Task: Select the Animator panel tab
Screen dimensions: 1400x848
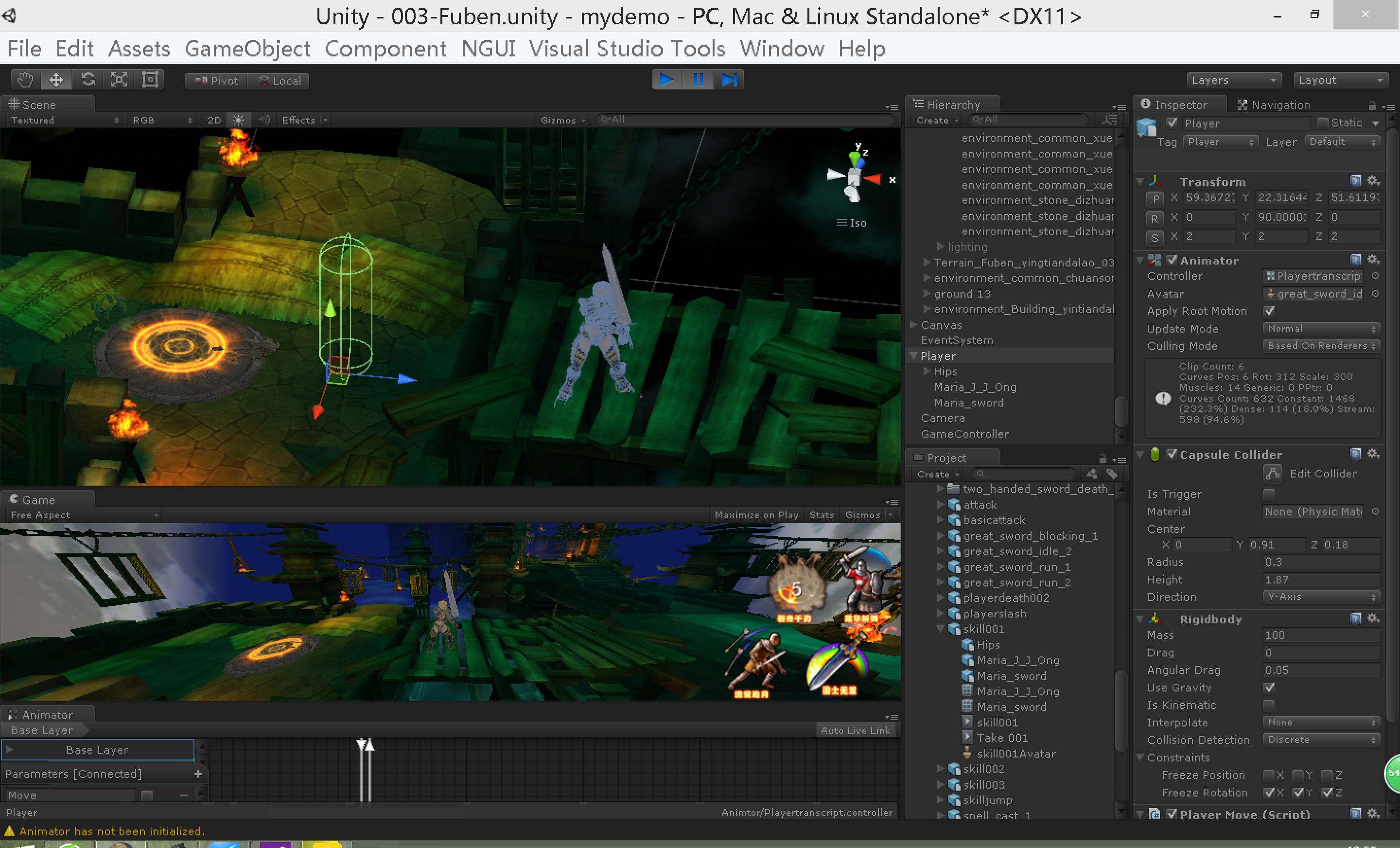Action: (x=48, y=714)
